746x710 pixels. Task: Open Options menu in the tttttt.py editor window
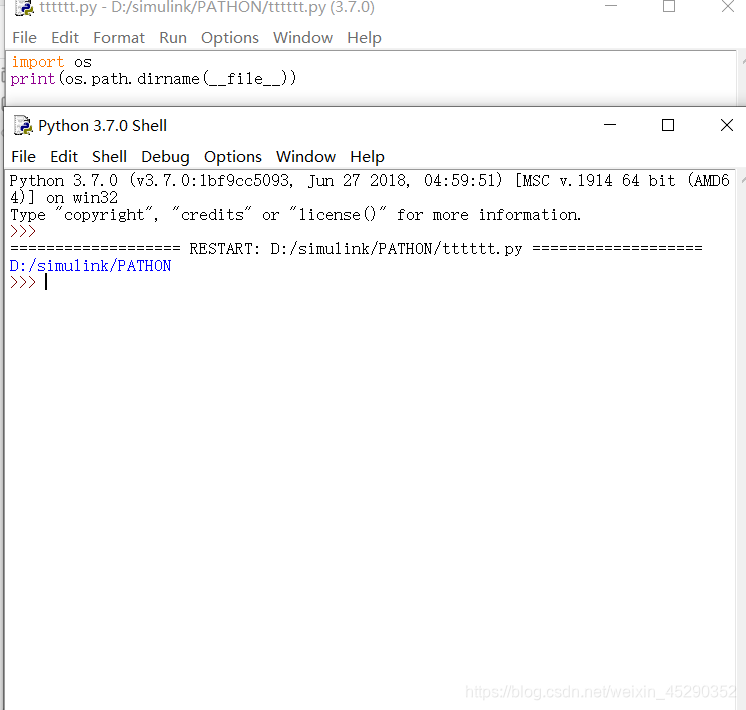point(230,38)
